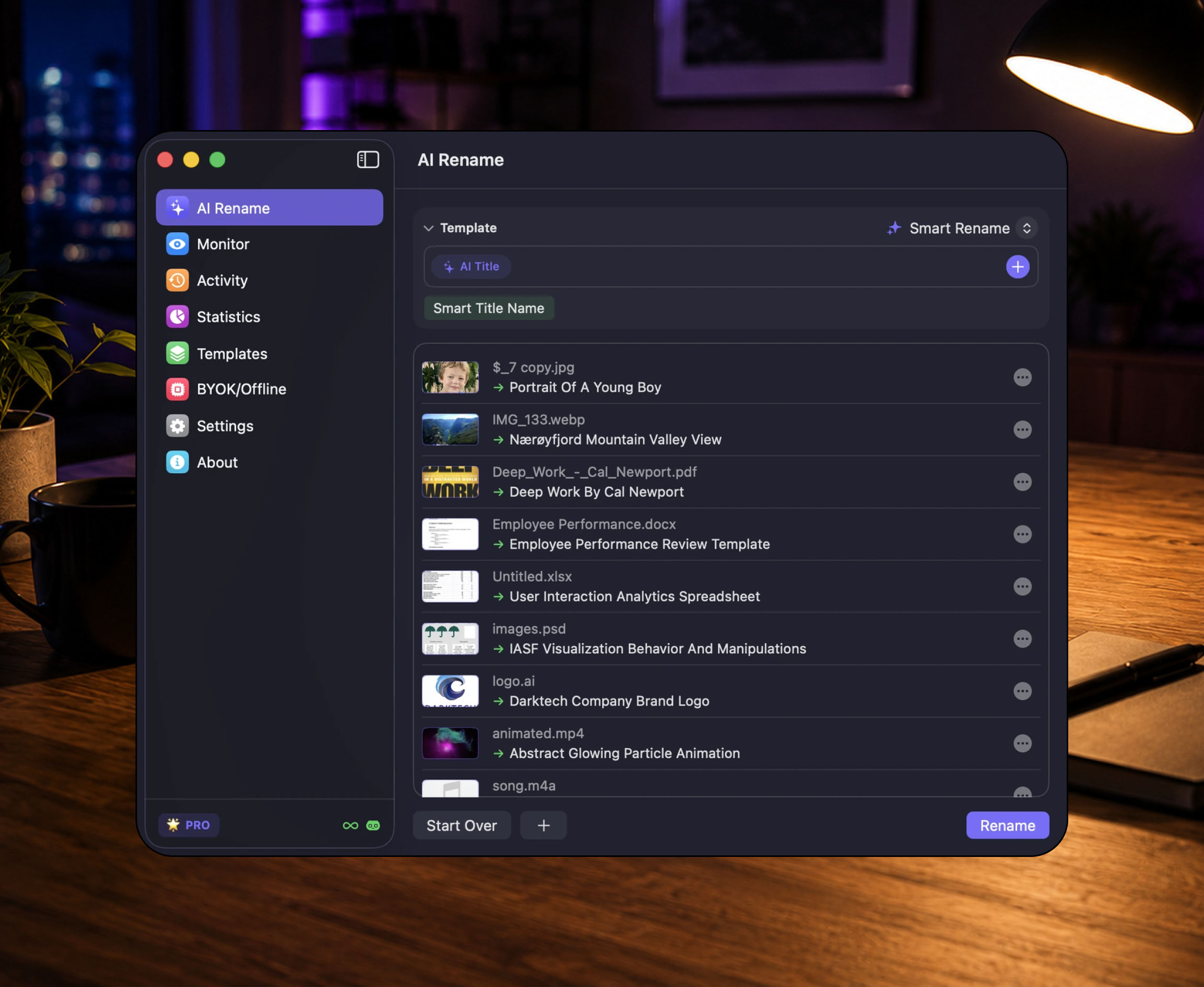The height and width of the screenshot is (987, 1204).
Task: Collapse the Template section chevron
Action: [429, 228]
